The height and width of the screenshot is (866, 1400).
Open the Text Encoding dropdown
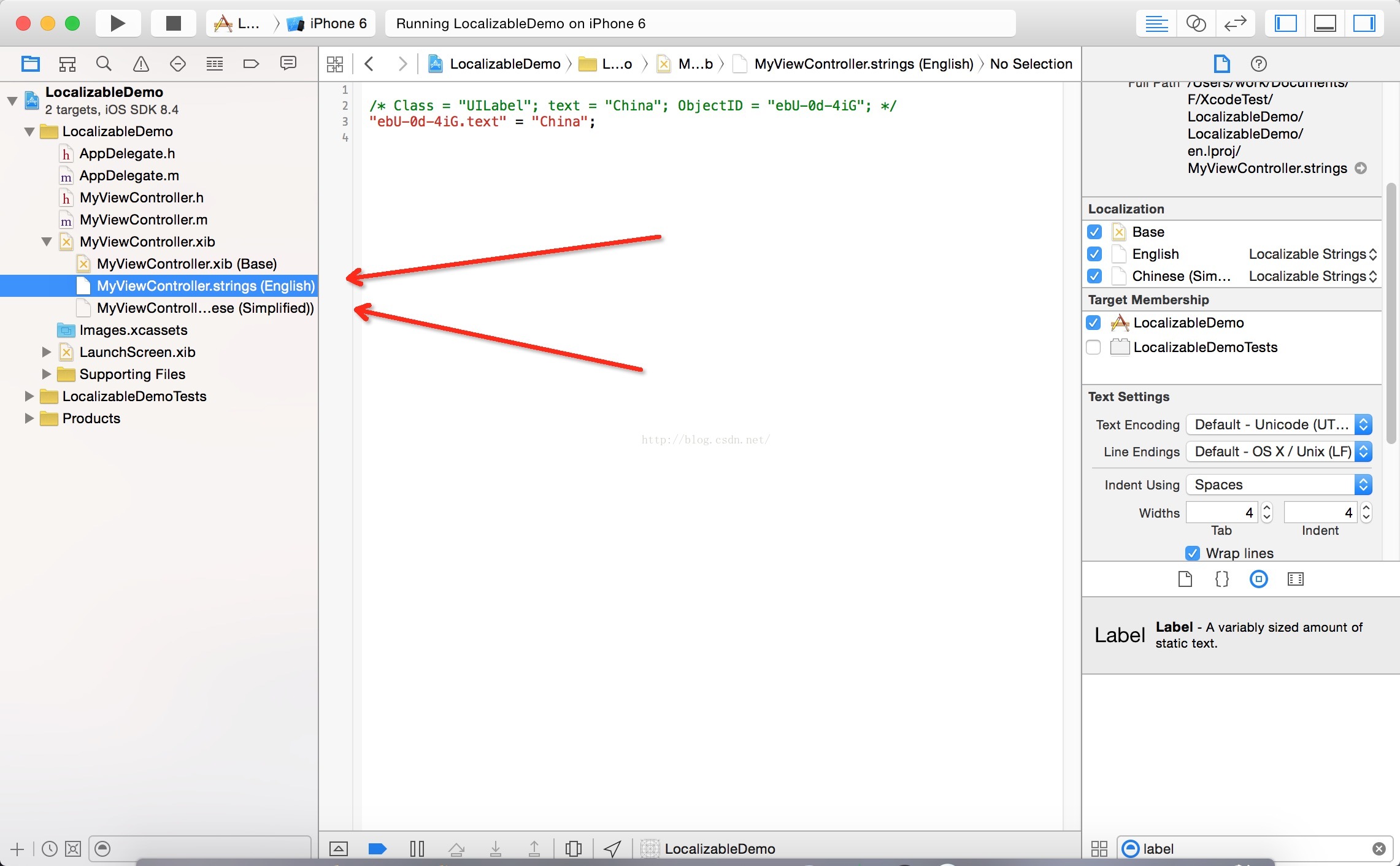[x=1279, y=424]
